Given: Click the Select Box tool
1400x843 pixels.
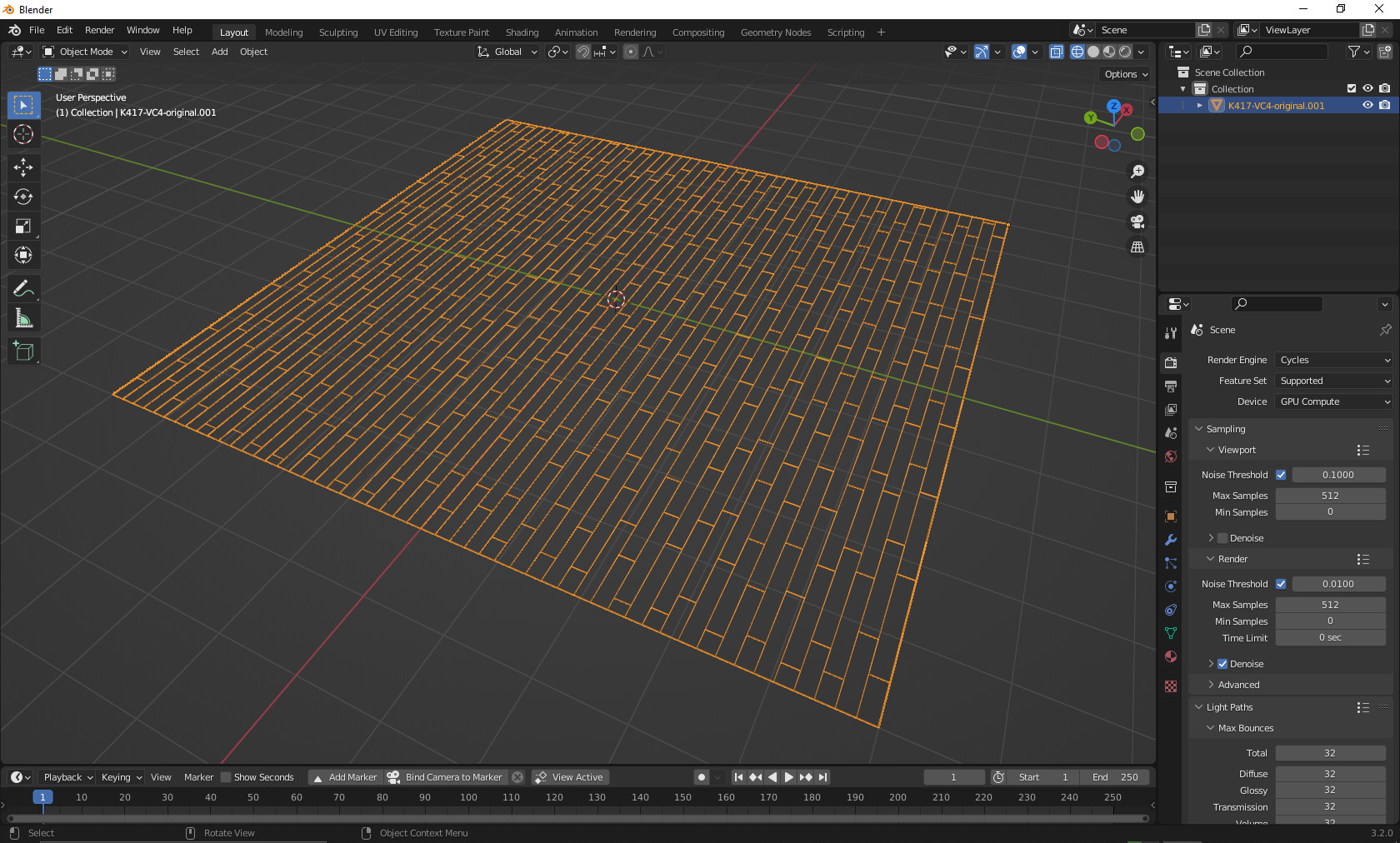Looking at the screenshot, I should [x=23, y=105].
